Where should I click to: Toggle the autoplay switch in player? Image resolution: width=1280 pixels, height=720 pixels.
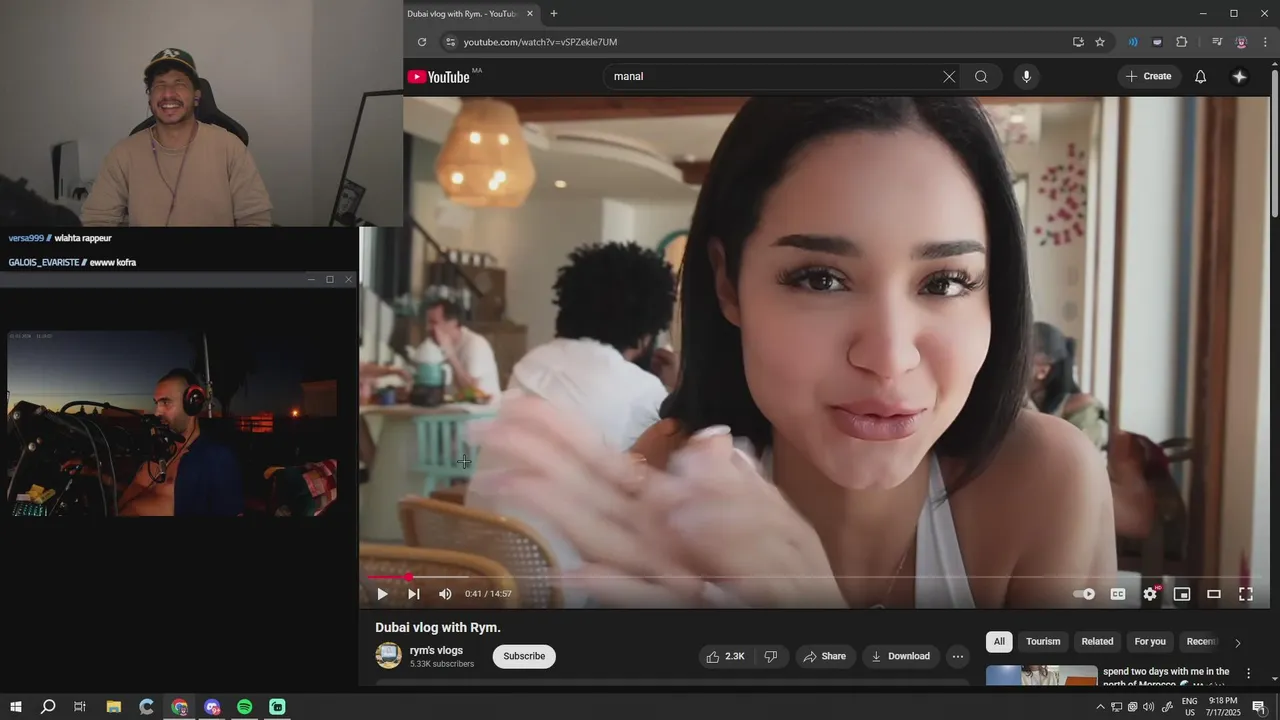point(1084,594)
